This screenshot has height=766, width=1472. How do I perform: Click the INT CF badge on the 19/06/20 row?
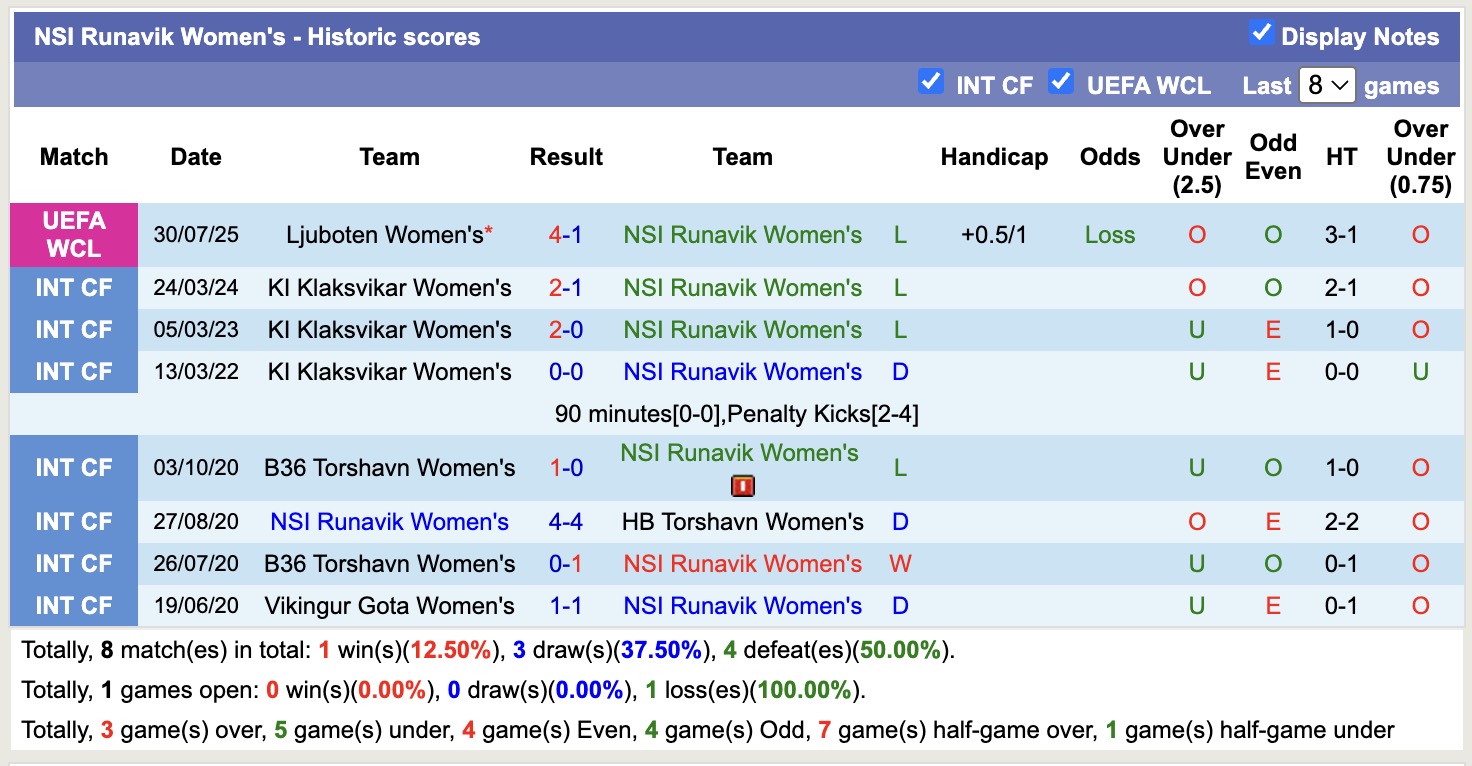coord(74,605)
